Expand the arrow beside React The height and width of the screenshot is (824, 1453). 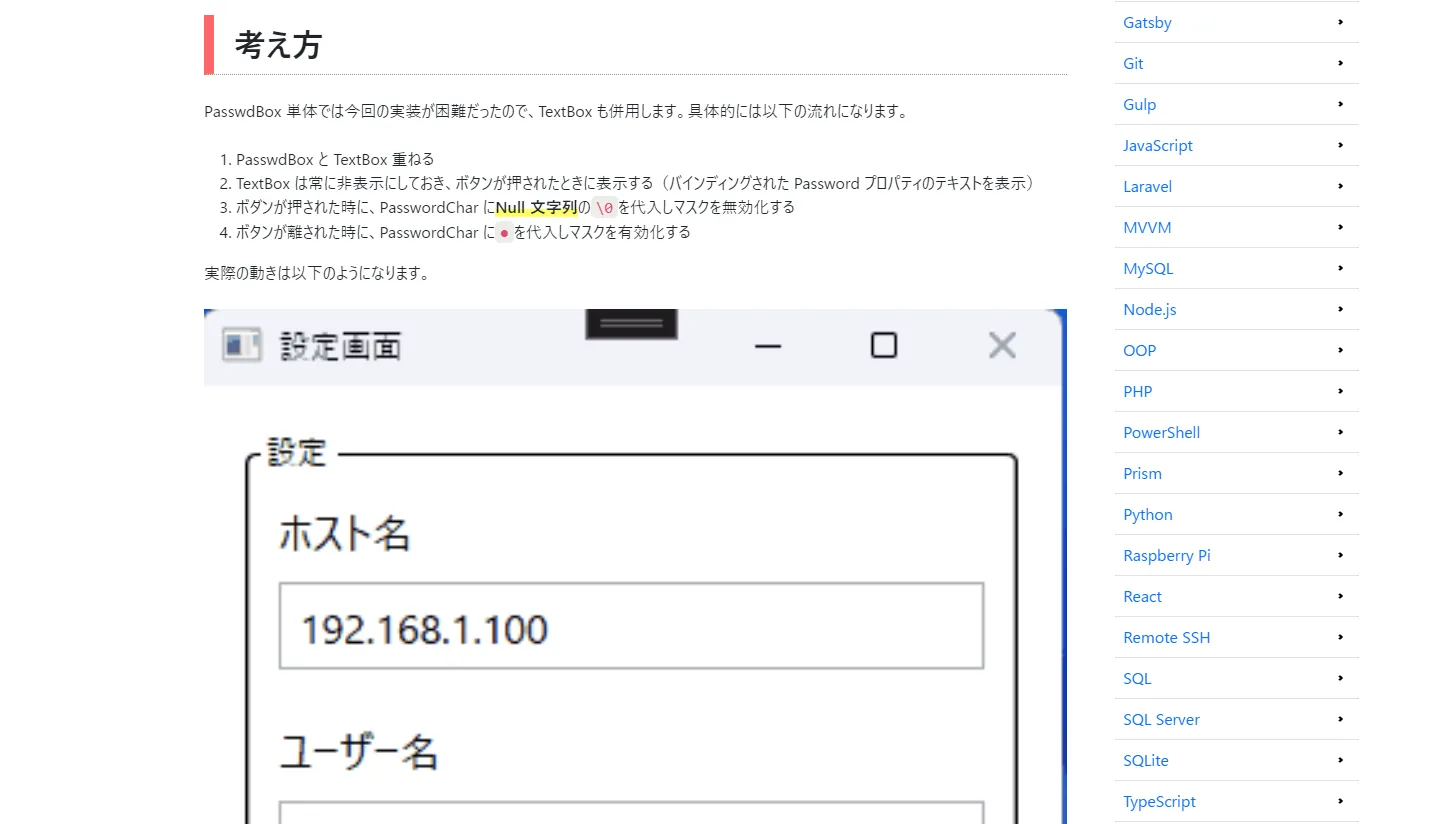click(x=1340, y=596)
